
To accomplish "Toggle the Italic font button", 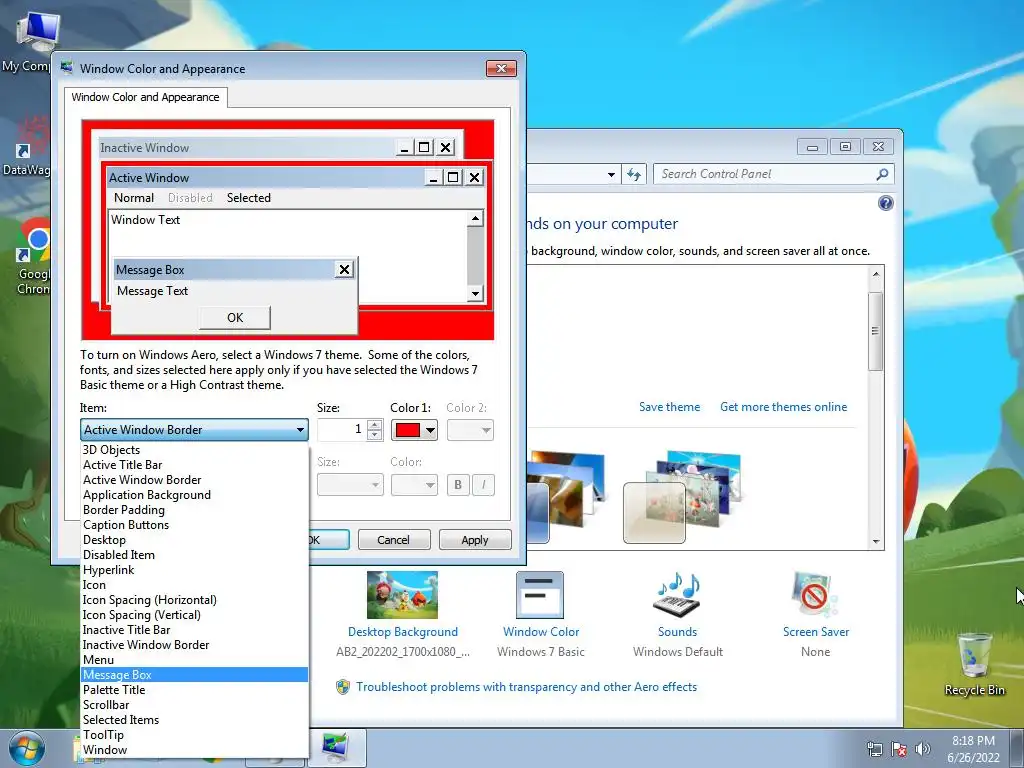I will [483, 485].
